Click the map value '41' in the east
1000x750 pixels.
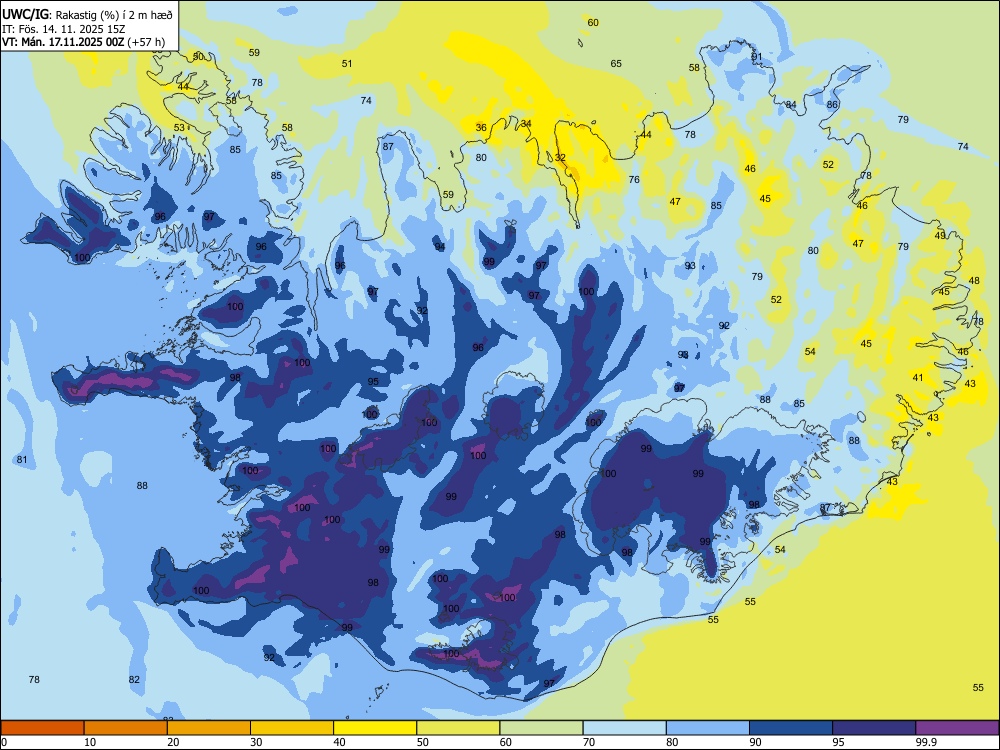pos(918,378)
